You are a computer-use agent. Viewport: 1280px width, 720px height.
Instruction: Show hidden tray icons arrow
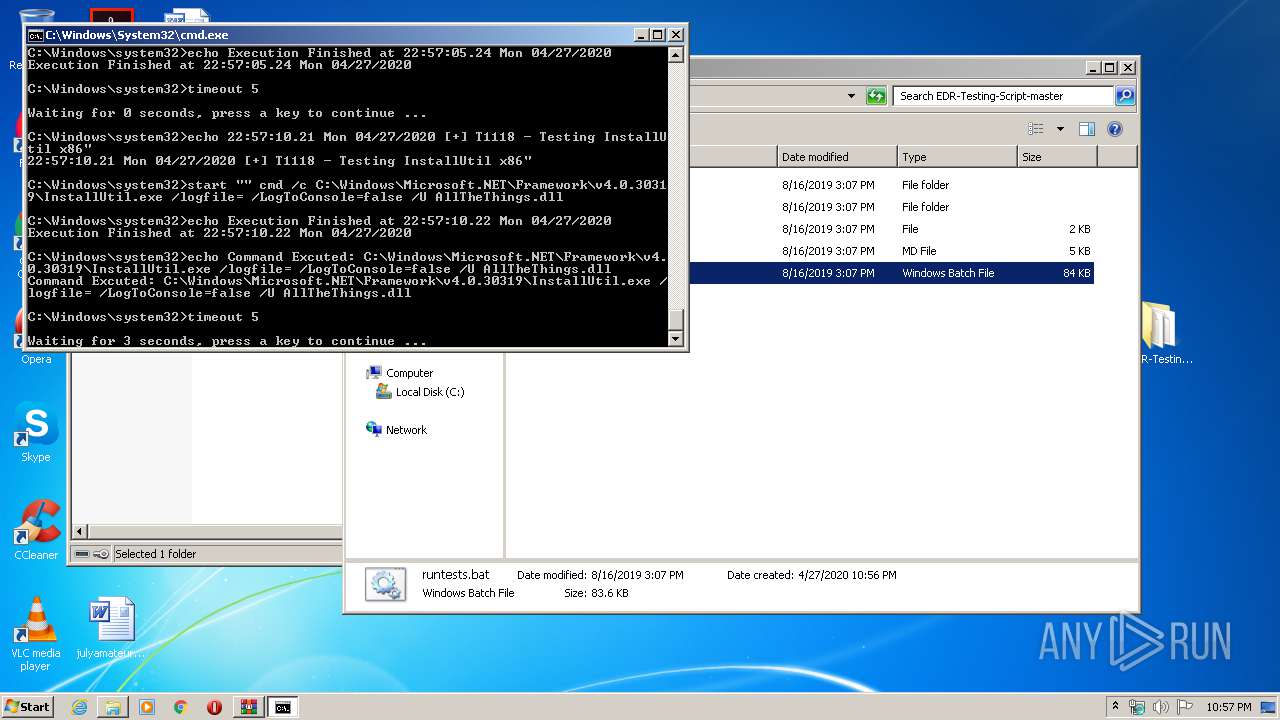(1115, 707)
